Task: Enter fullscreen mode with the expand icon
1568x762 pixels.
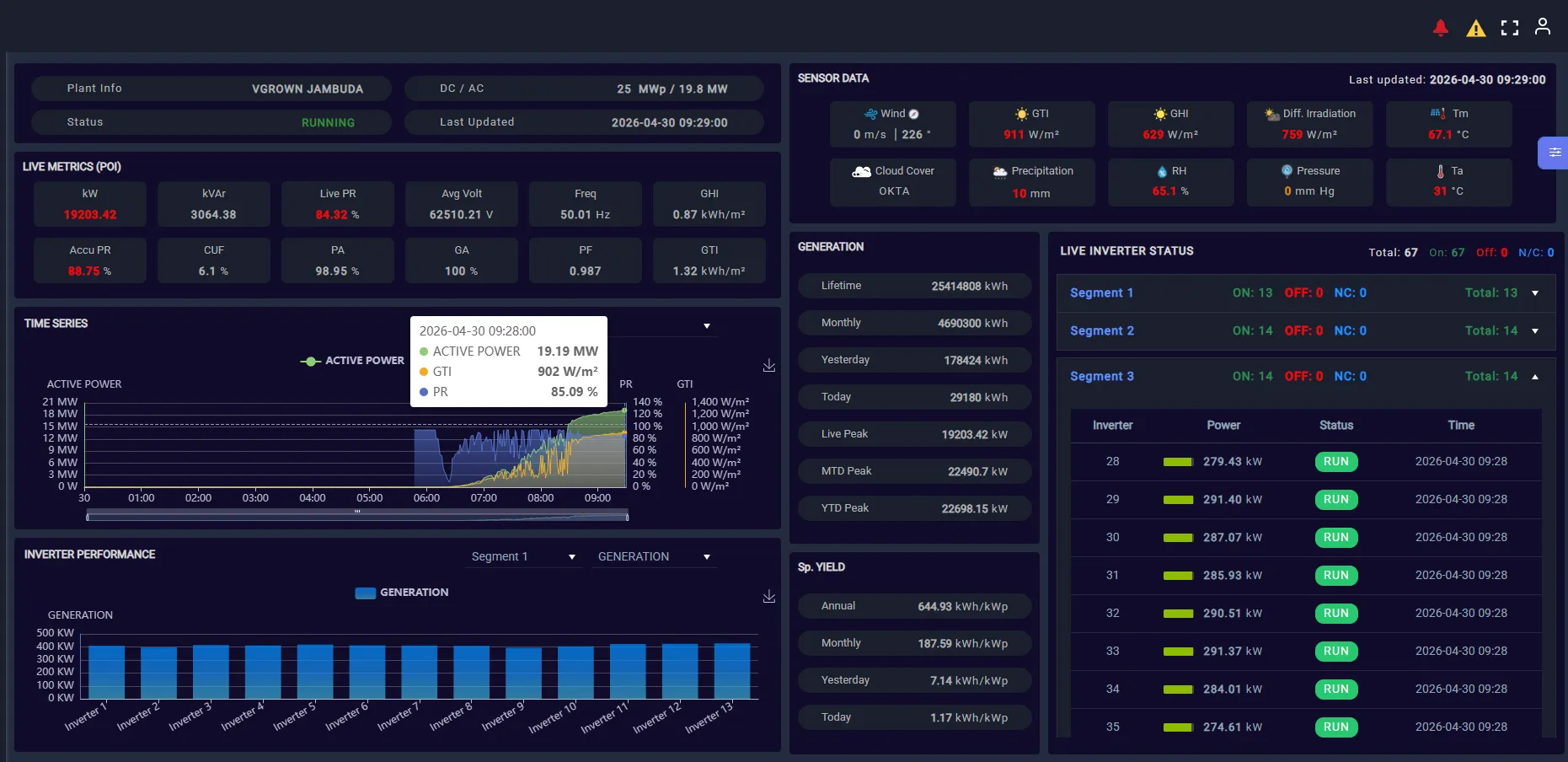Action: pyautogui.click(x=1510, y=28)
